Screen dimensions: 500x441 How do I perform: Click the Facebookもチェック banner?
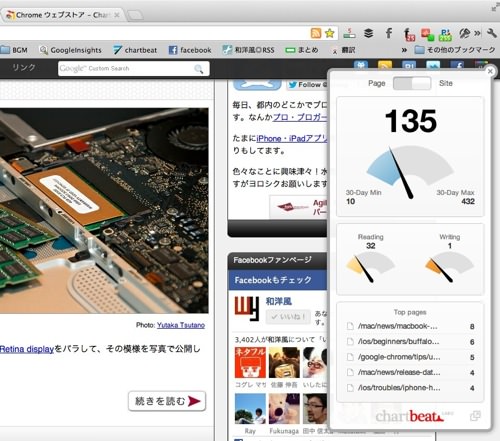277,280
